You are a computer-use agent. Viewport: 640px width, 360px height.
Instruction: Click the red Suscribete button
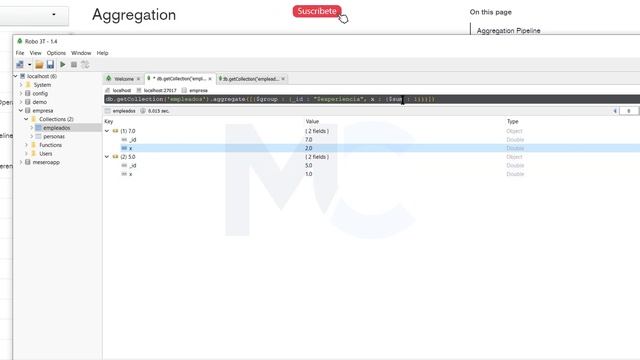point(317,11)
